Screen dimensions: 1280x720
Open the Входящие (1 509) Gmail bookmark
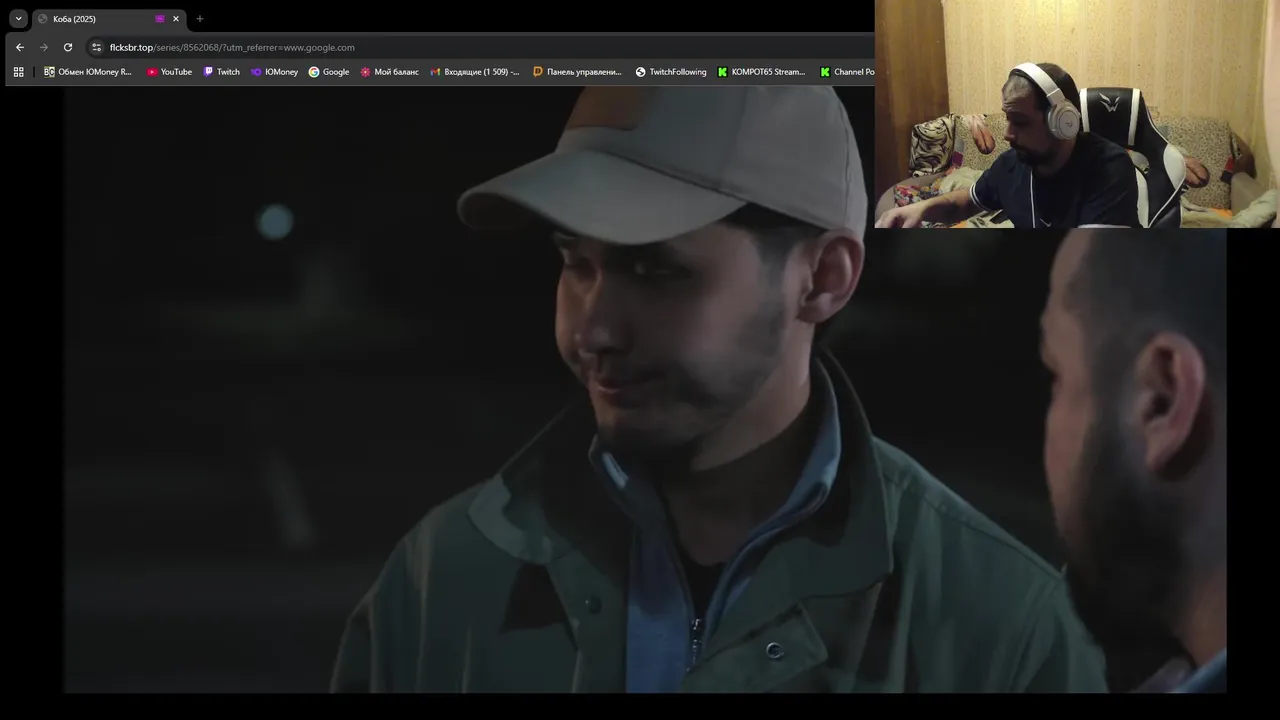click(475, 72)
